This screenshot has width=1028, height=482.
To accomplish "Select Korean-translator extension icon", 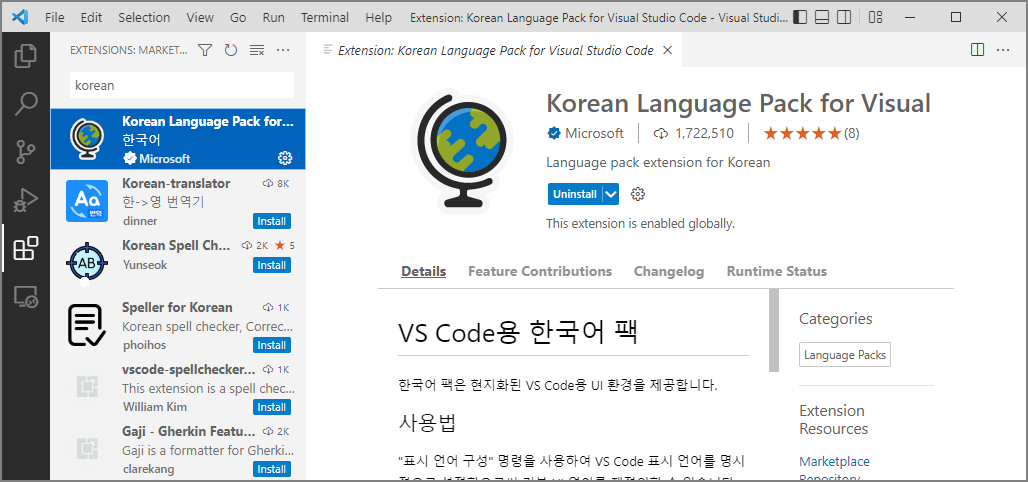I will (87, 201).
